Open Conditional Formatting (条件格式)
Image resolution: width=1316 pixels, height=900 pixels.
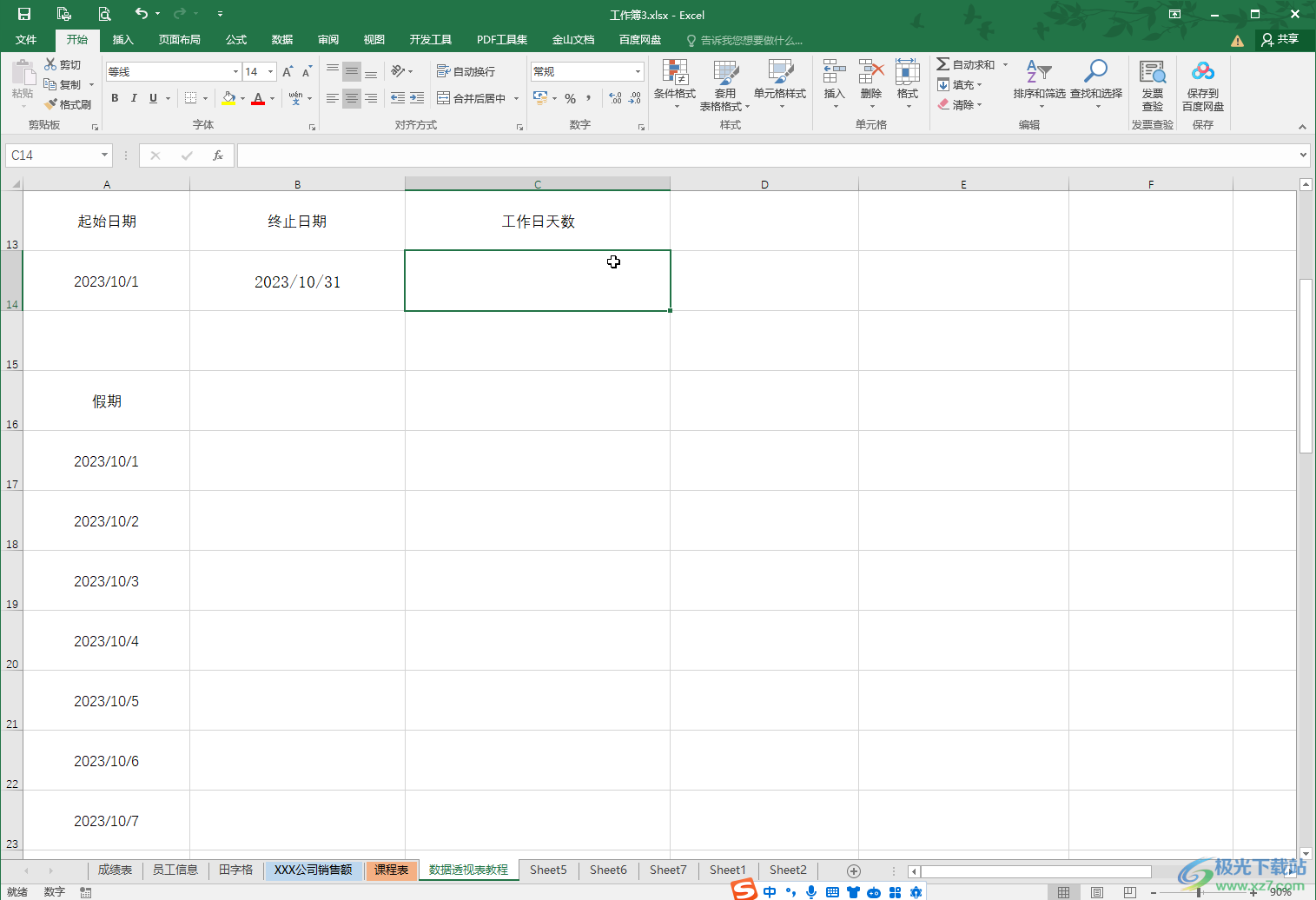click(675, 84)
